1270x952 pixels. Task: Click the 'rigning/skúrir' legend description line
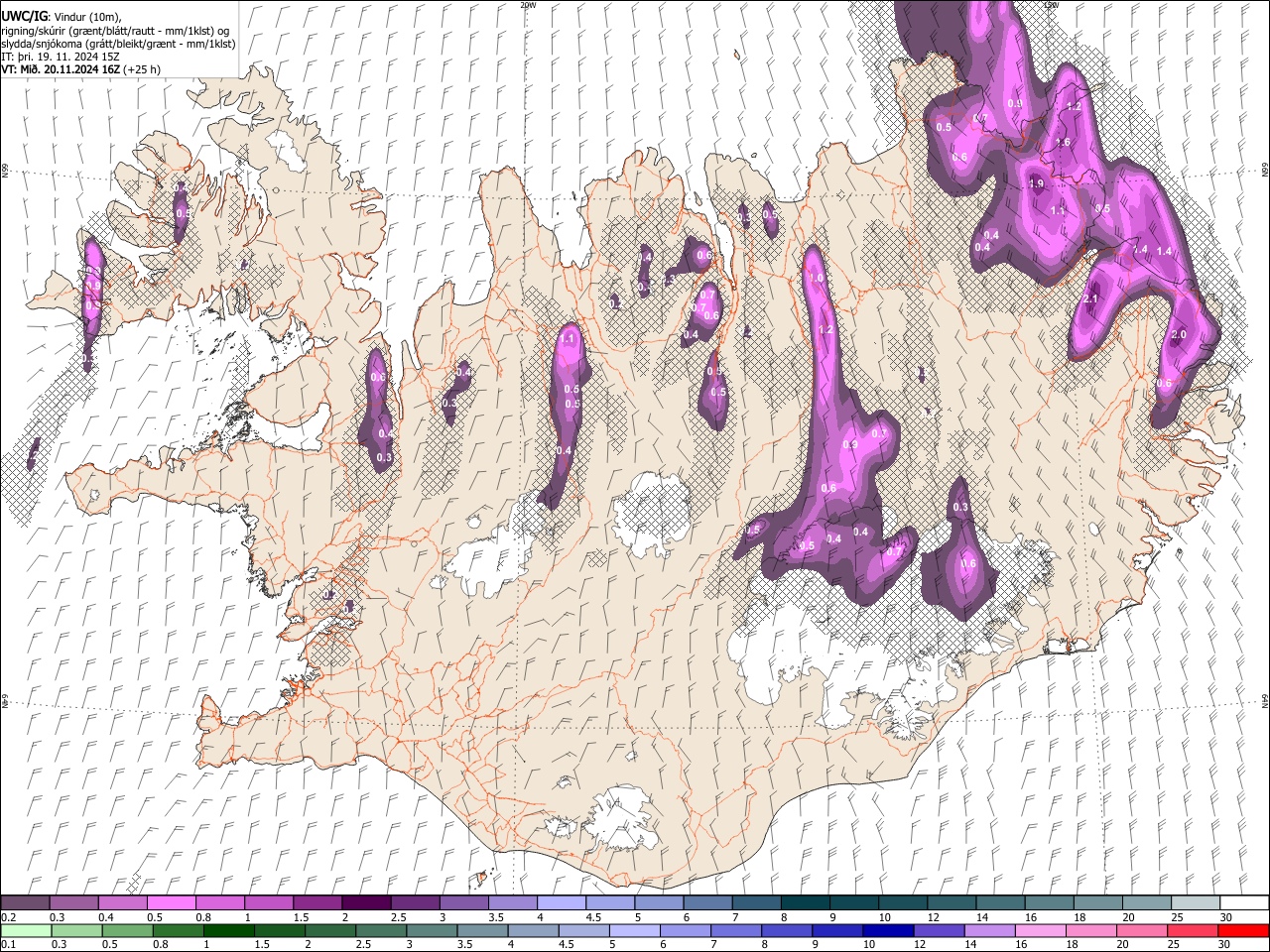[115, 31]
